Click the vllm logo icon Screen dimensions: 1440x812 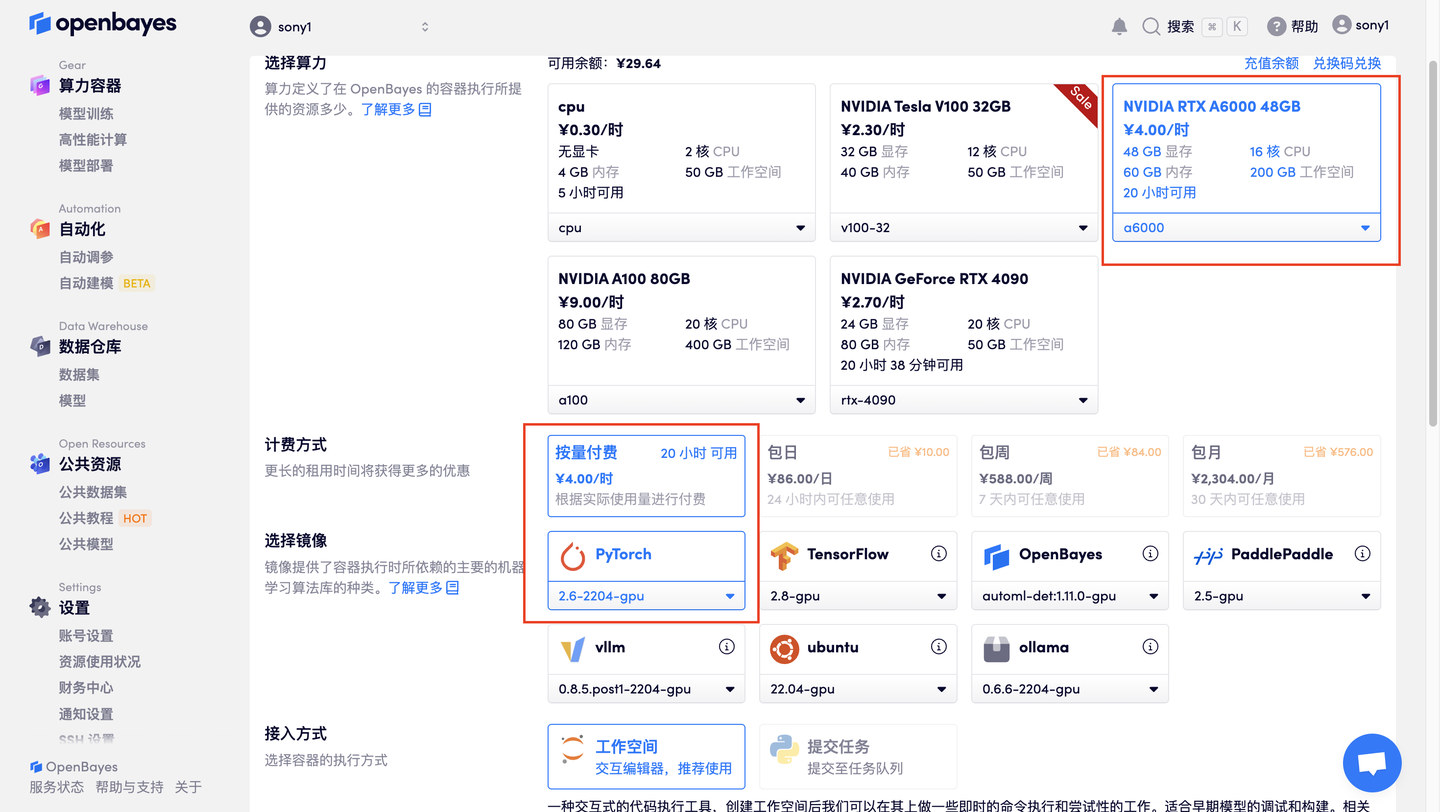(x=573, y=649)
